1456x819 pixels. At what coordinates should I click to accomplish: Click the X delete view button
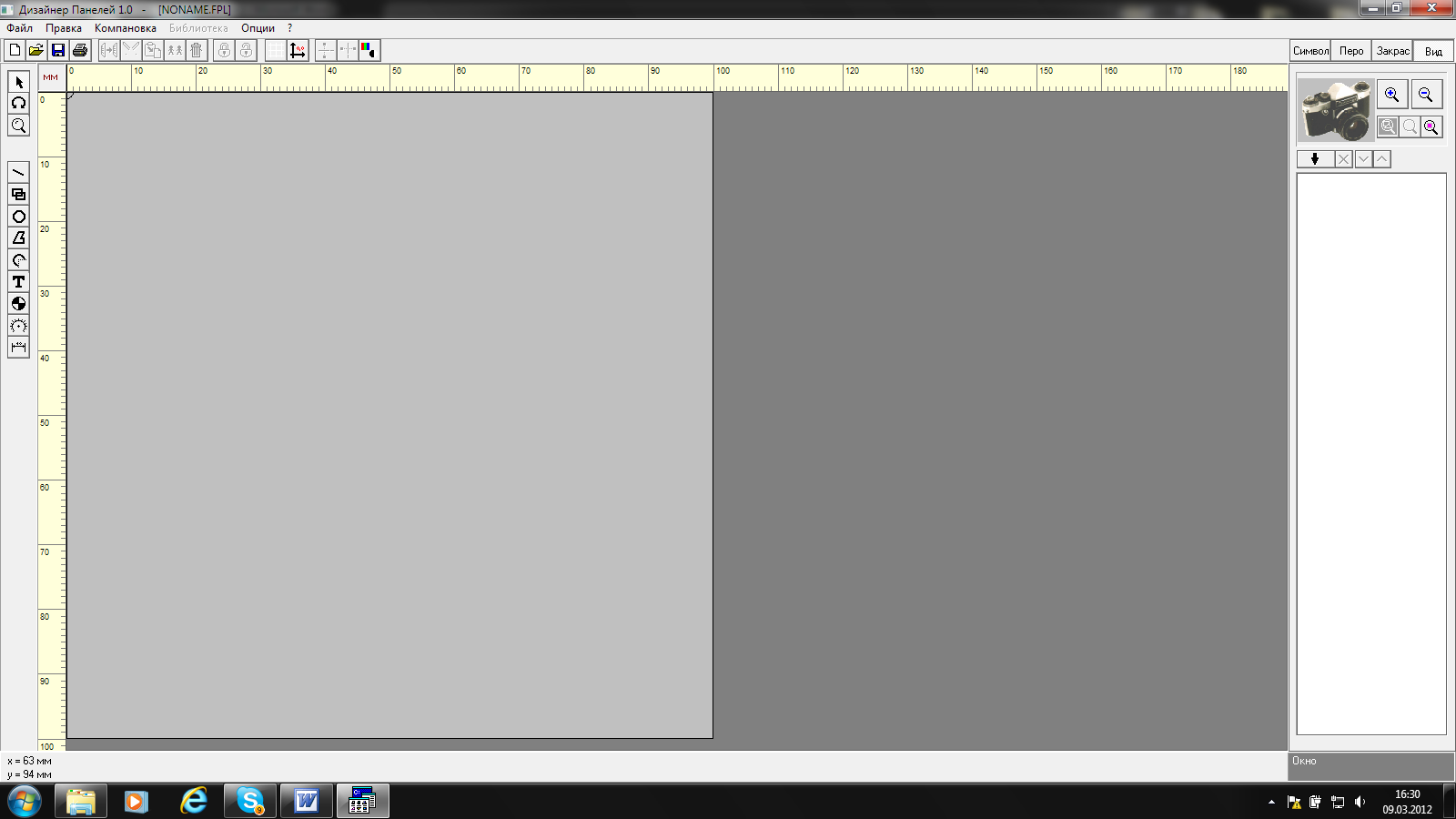point(1343,159)
